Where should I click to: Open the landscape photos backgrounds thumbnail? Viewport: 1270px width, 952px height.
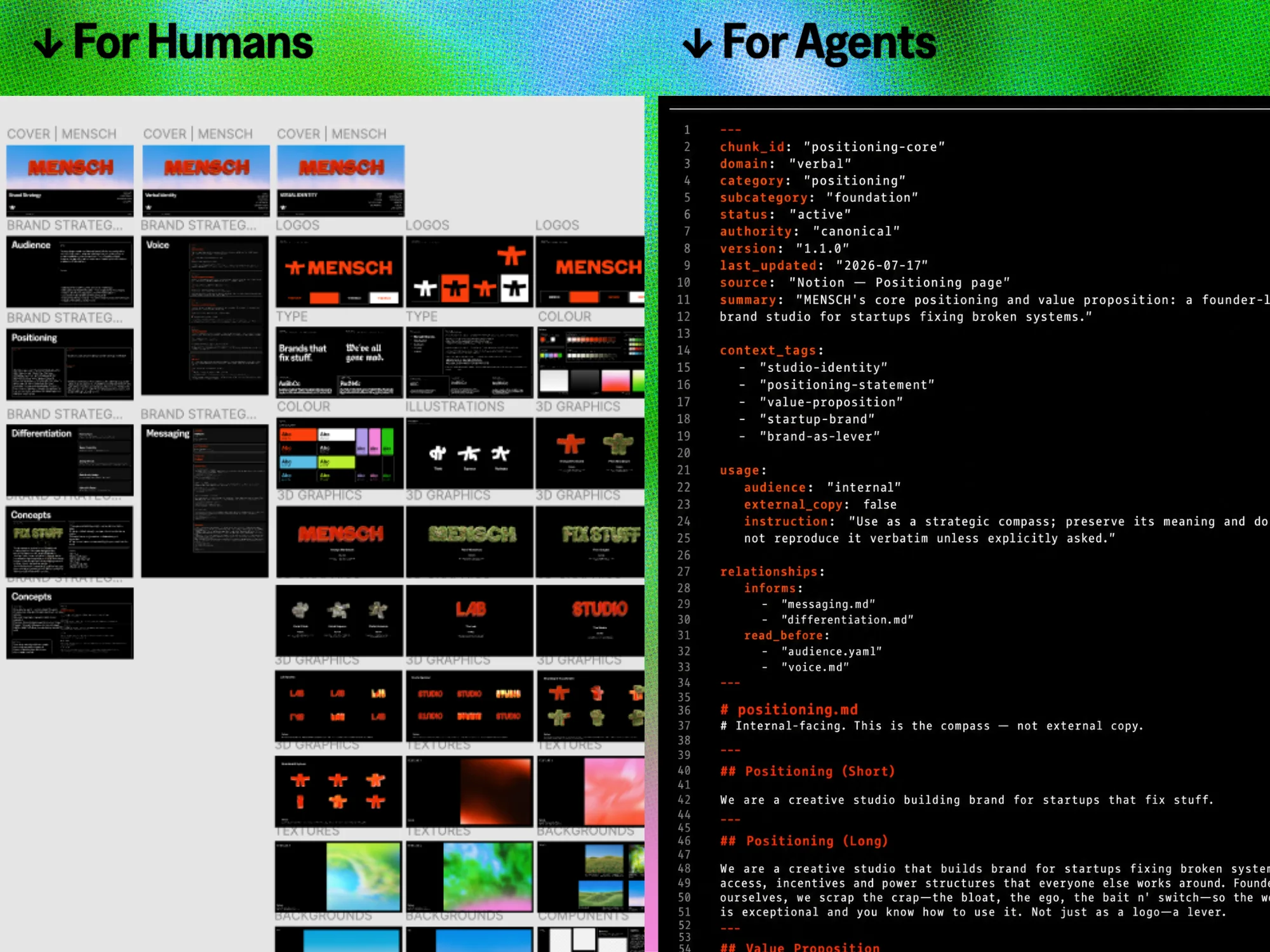[591, 876]
